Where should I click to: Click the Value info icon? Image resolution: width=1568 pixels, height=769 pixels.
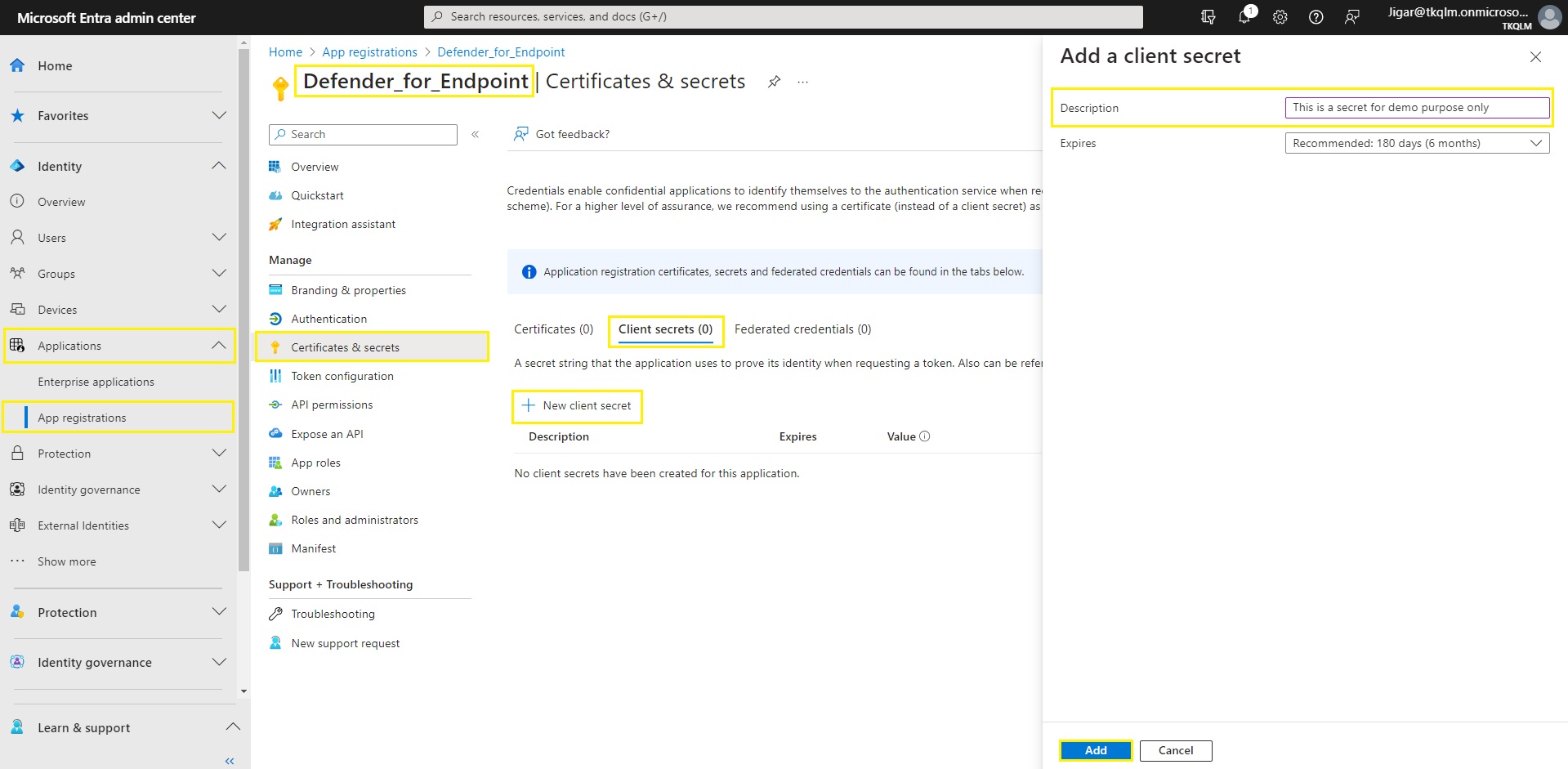pyautogui.click(x=925, y=436)
